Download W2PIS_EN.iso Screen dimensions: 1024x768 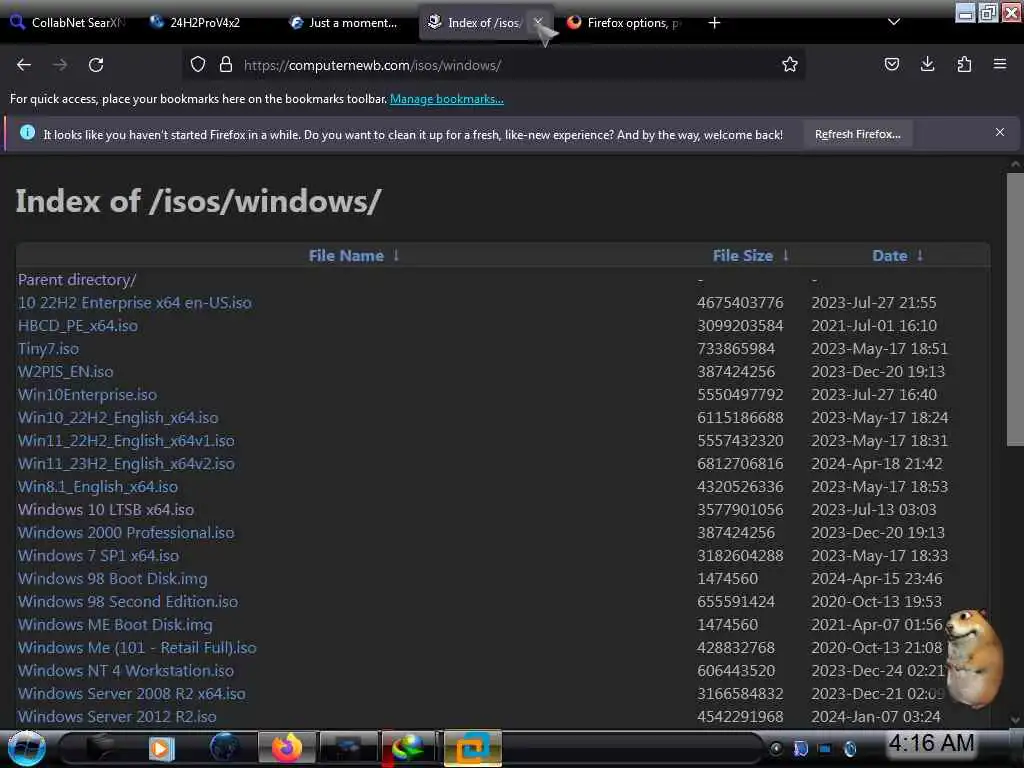click(65, 372)
